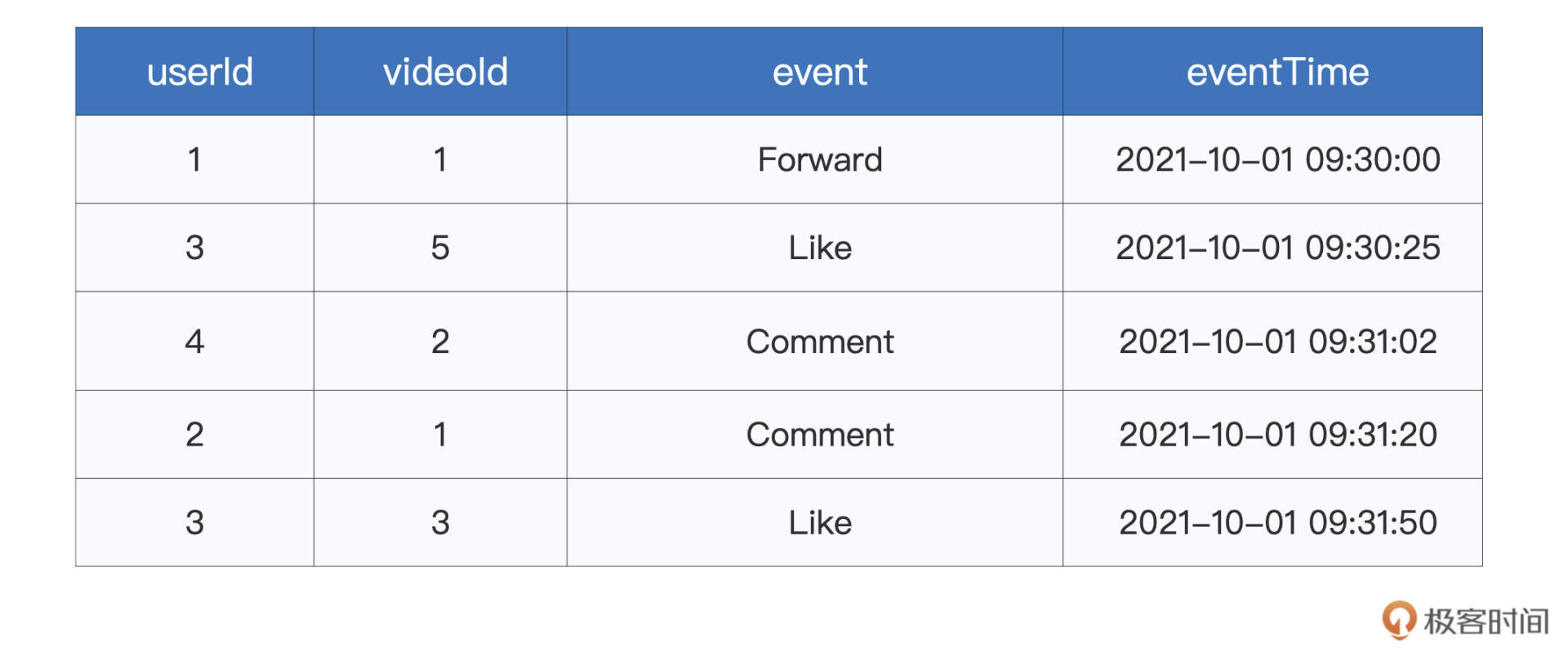1568x657 pixels.
Task: Click the event column header
Action: coord(819,72)
